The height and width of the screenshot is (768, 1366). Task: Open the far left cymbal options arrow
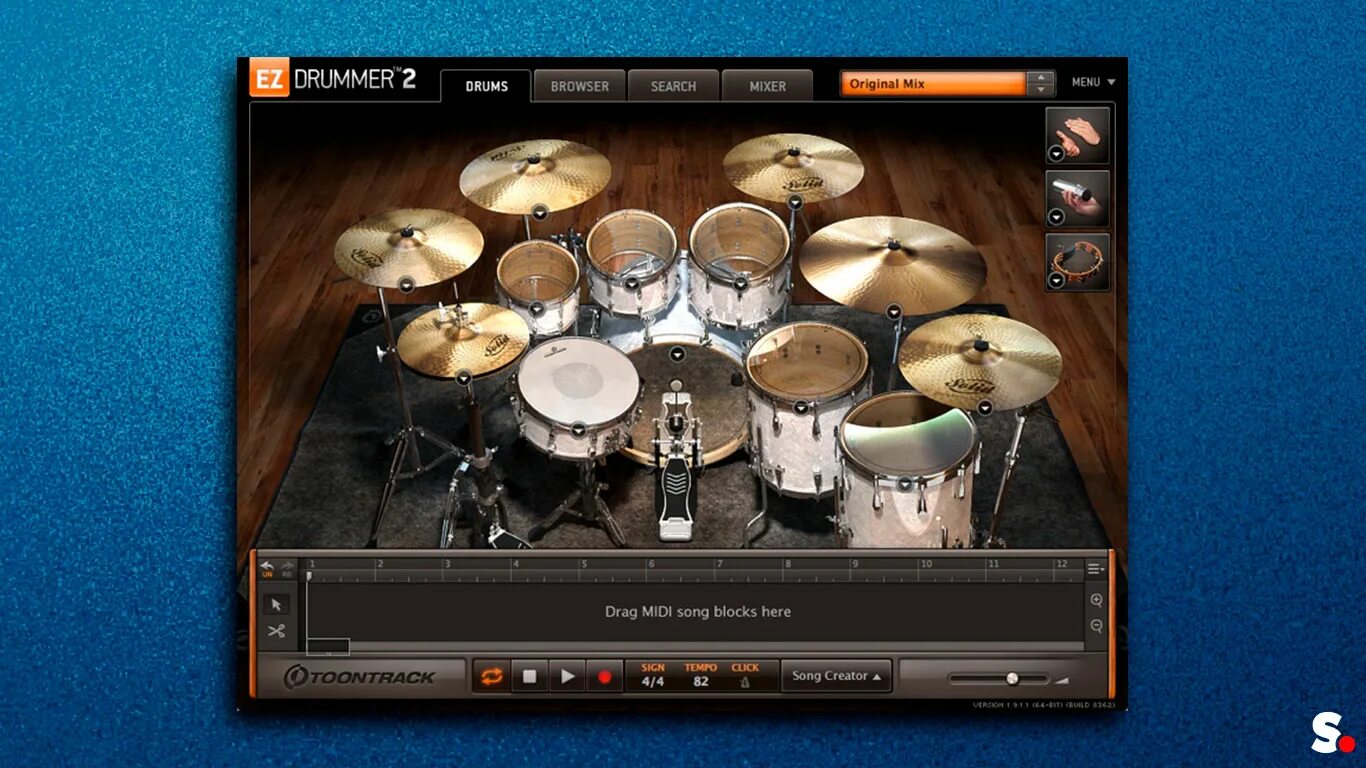tap(406, 284)
